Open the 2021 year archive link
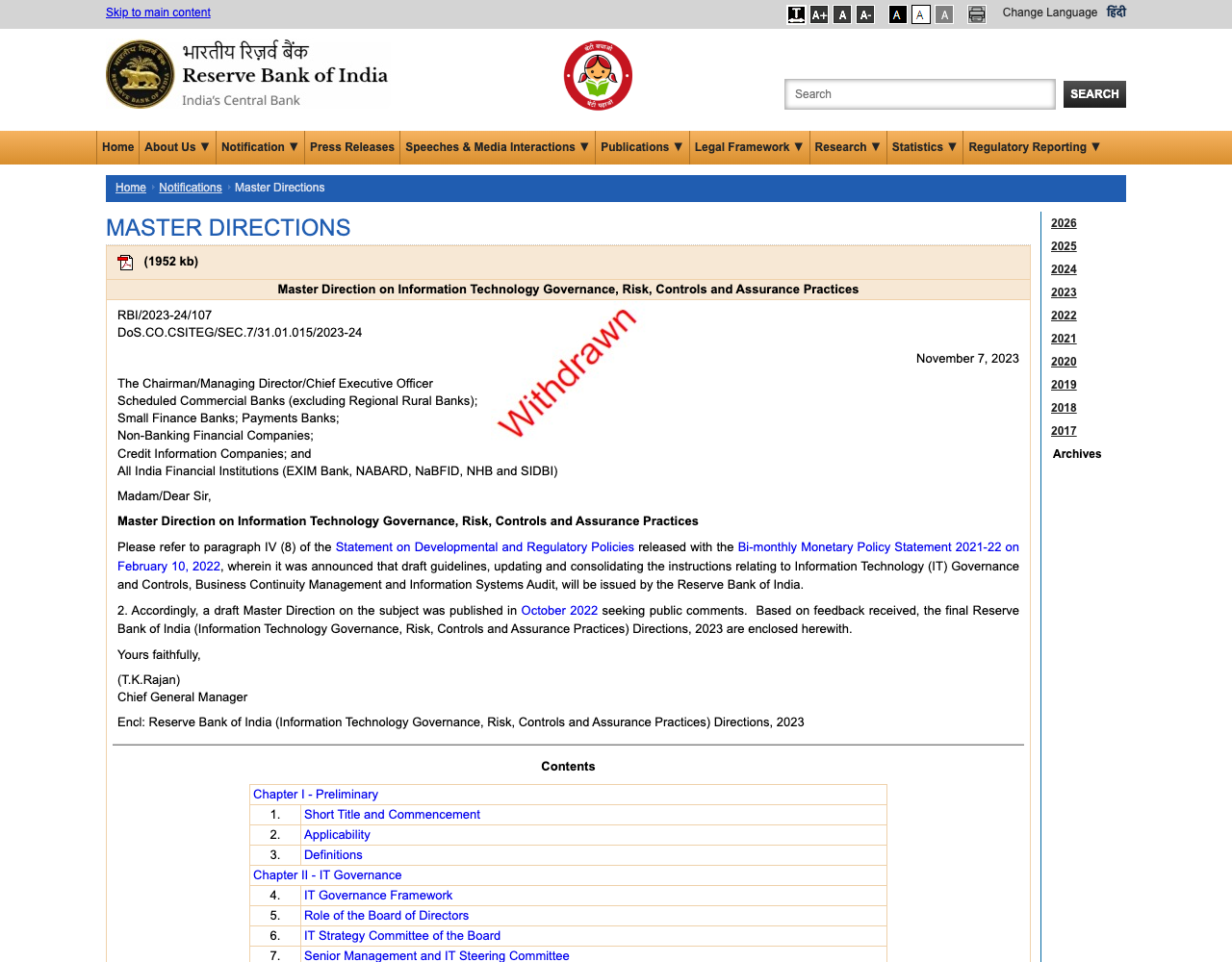 (x=1064, y=339)
